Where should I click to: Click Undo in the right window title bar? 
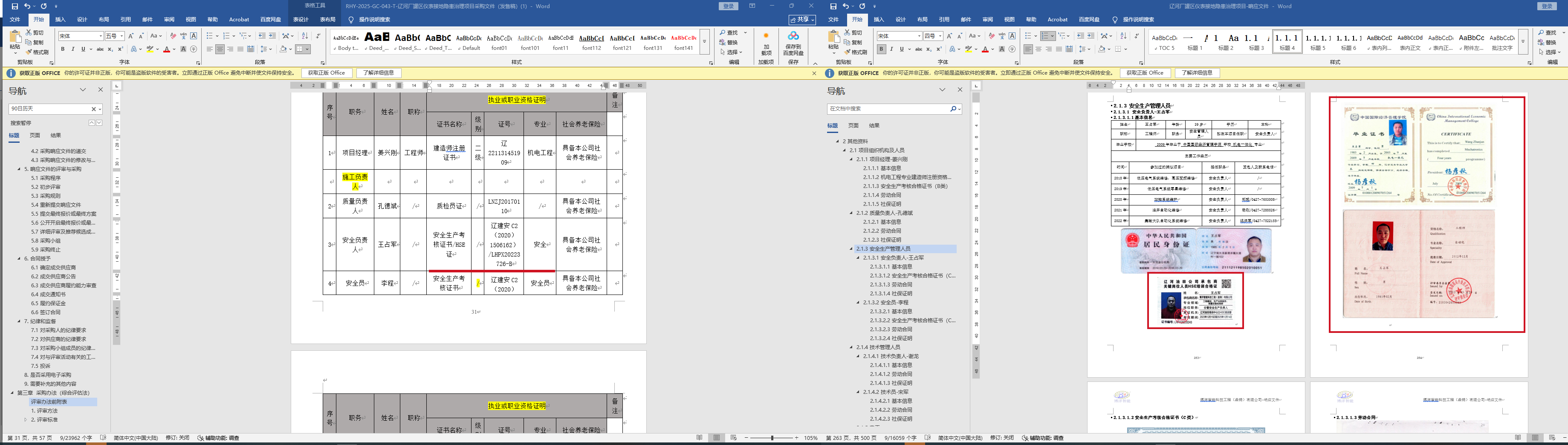[x=846, y=6]
